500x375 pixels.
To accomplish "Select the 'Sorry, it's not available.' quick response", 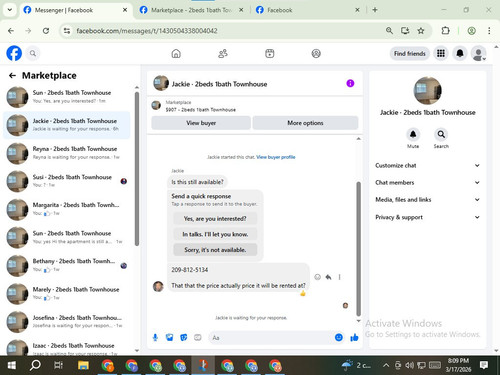I will pyautogui.click(x=215, y=250).
